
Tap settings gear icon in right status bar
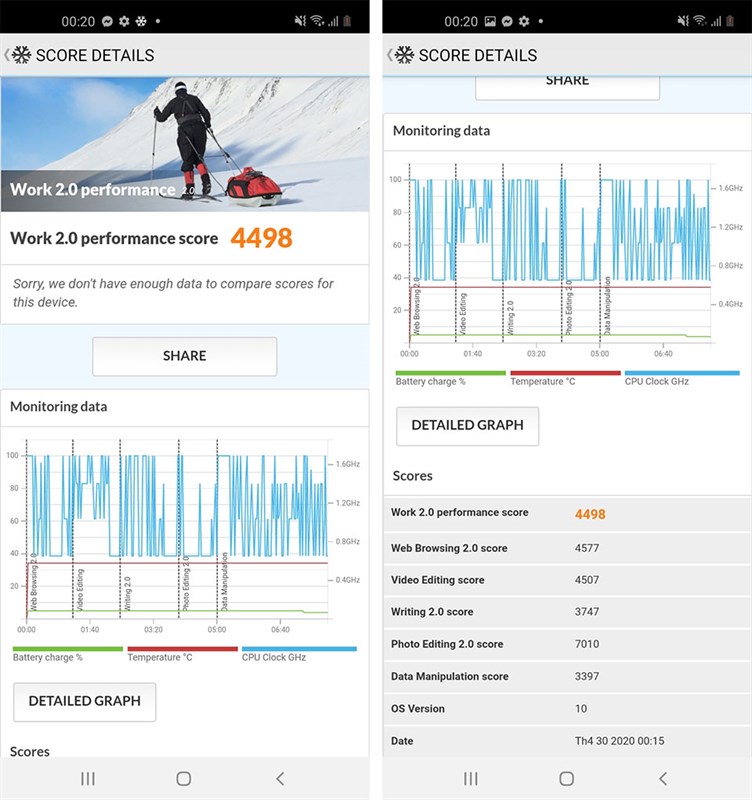point(524,21)
